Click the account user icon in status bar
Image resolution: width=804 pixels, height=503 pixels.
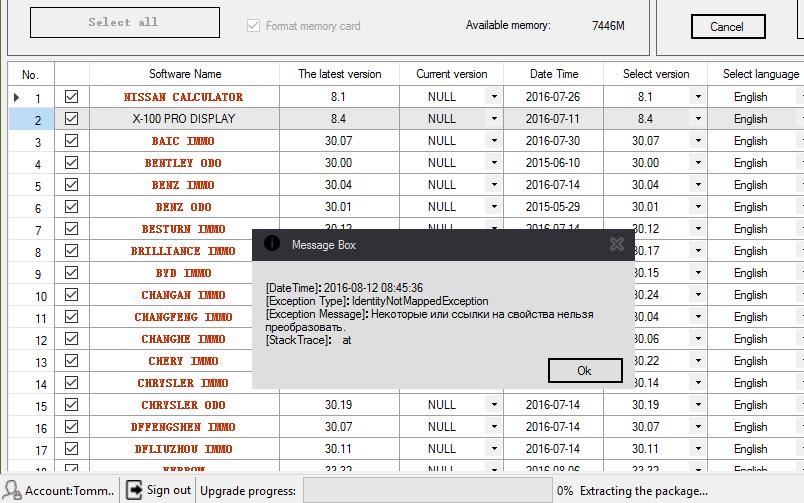(12, 490)
